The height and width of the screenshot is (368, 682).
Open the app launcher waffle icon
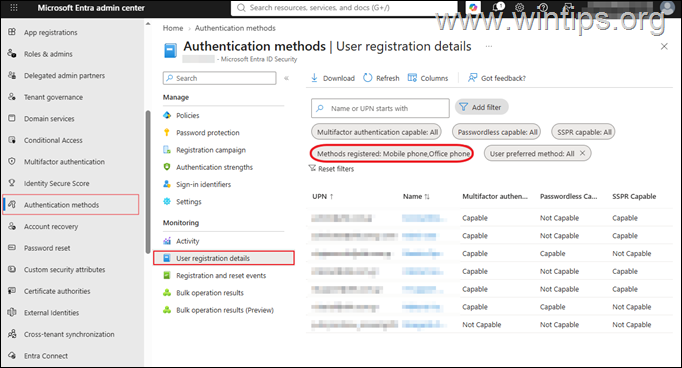pyautogui.click(x=13, y=7)
